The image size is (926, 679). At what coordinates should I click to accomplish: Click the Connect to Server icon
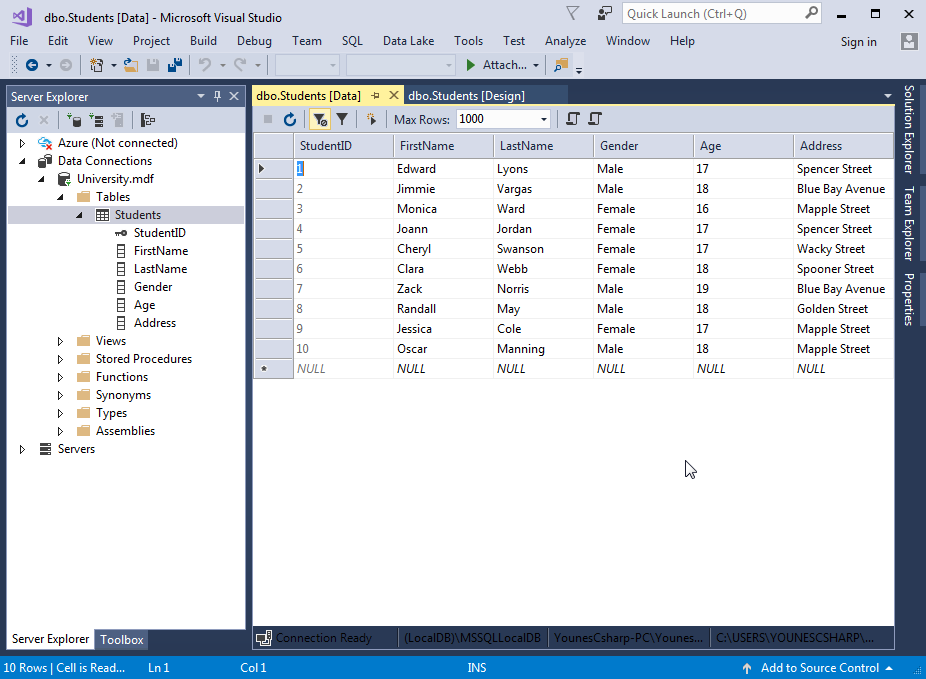click(96, 120)
